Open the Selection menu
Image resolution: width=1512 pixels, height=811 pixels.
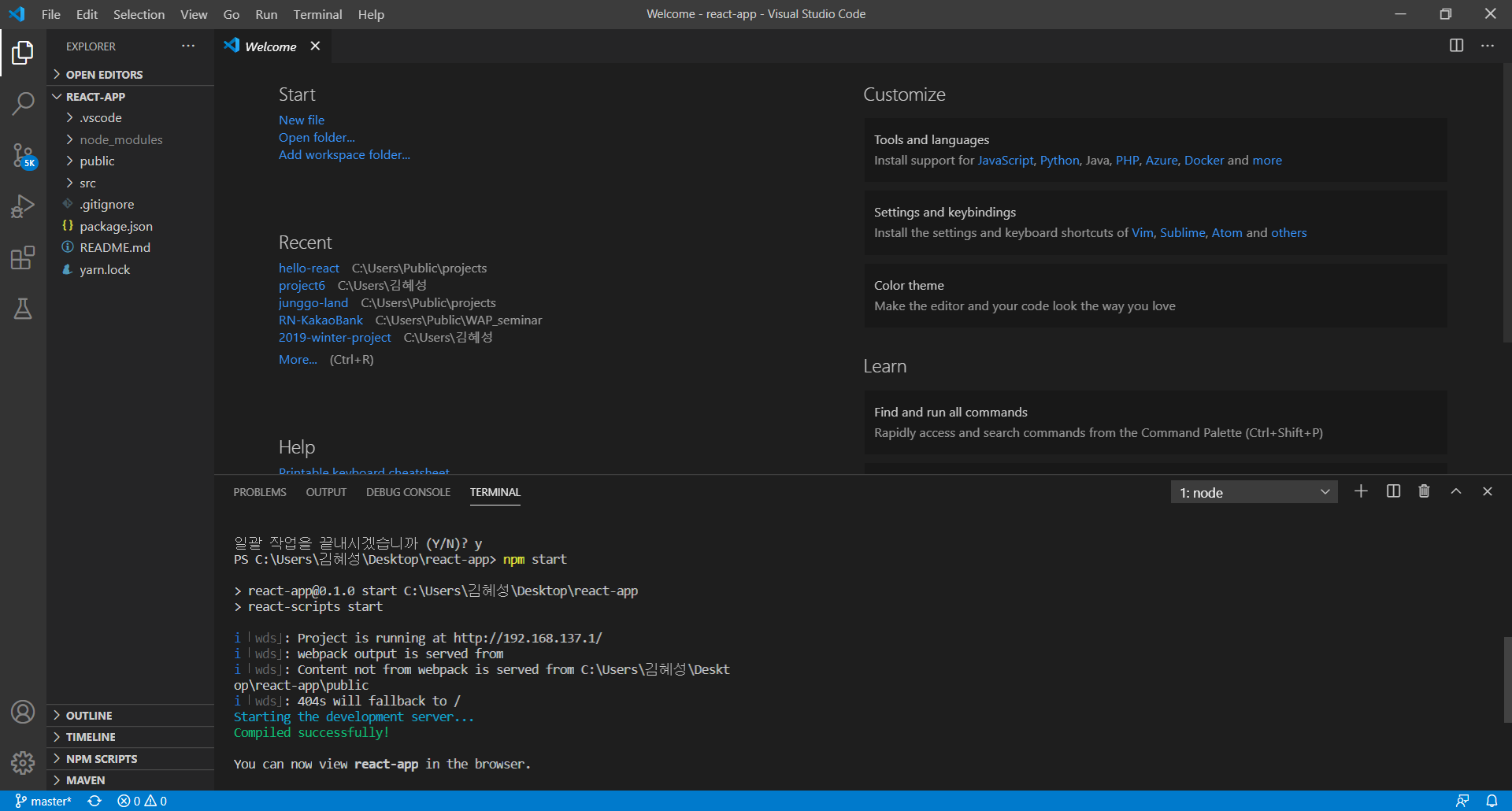click(x=139, y=14)
